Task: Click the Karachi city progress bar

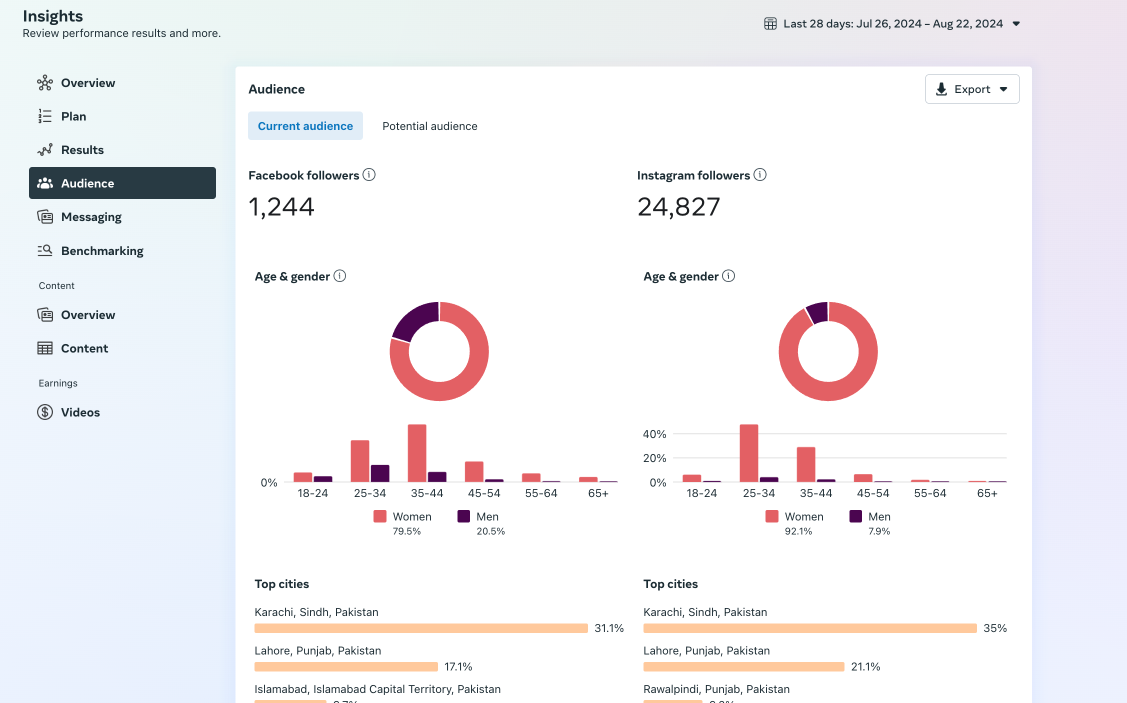Action: point(420,628)
